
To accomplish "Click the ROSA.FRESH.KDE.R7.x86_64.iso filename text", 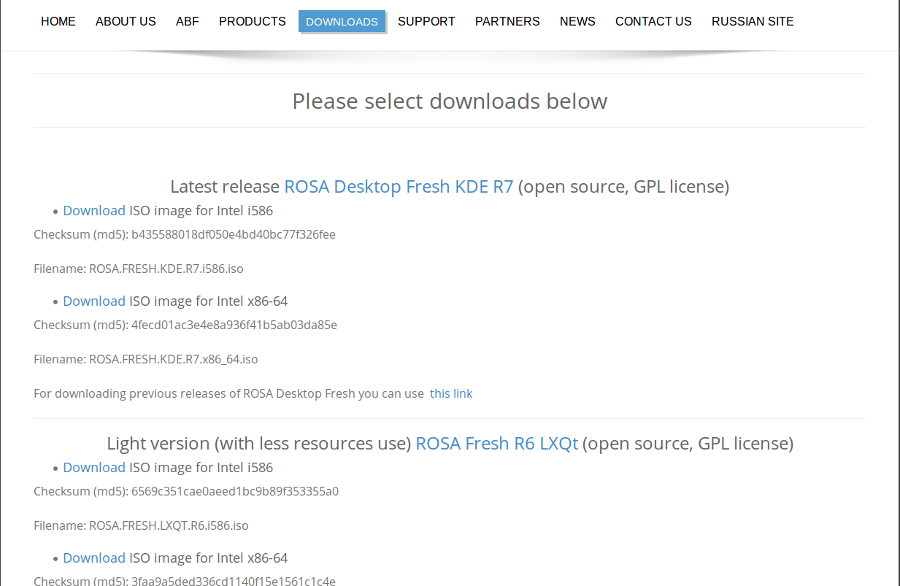I will coord(173,359).
